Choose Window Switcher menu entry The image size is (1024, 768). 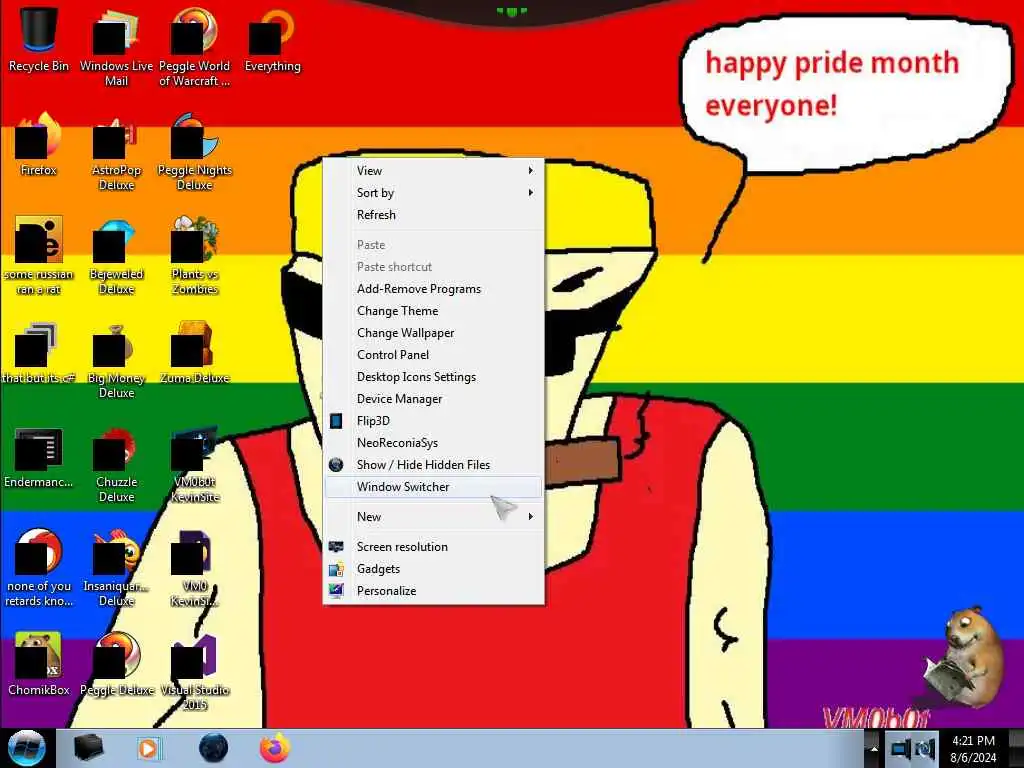[434, 487]
